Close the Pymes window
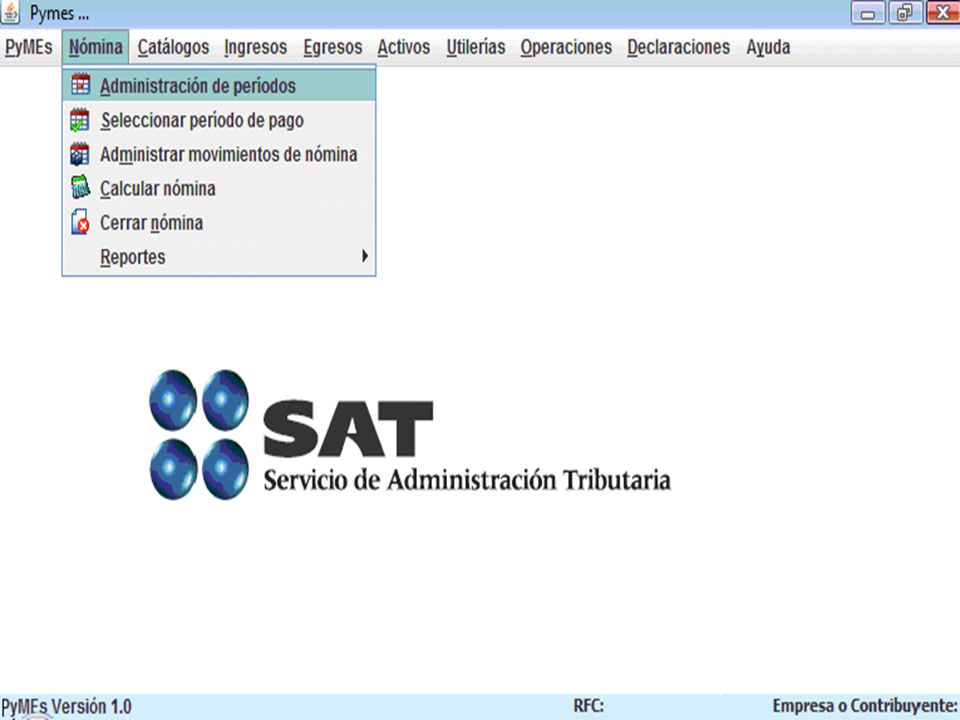Screen dimensions: 960x720 click(x=943, y=13)
